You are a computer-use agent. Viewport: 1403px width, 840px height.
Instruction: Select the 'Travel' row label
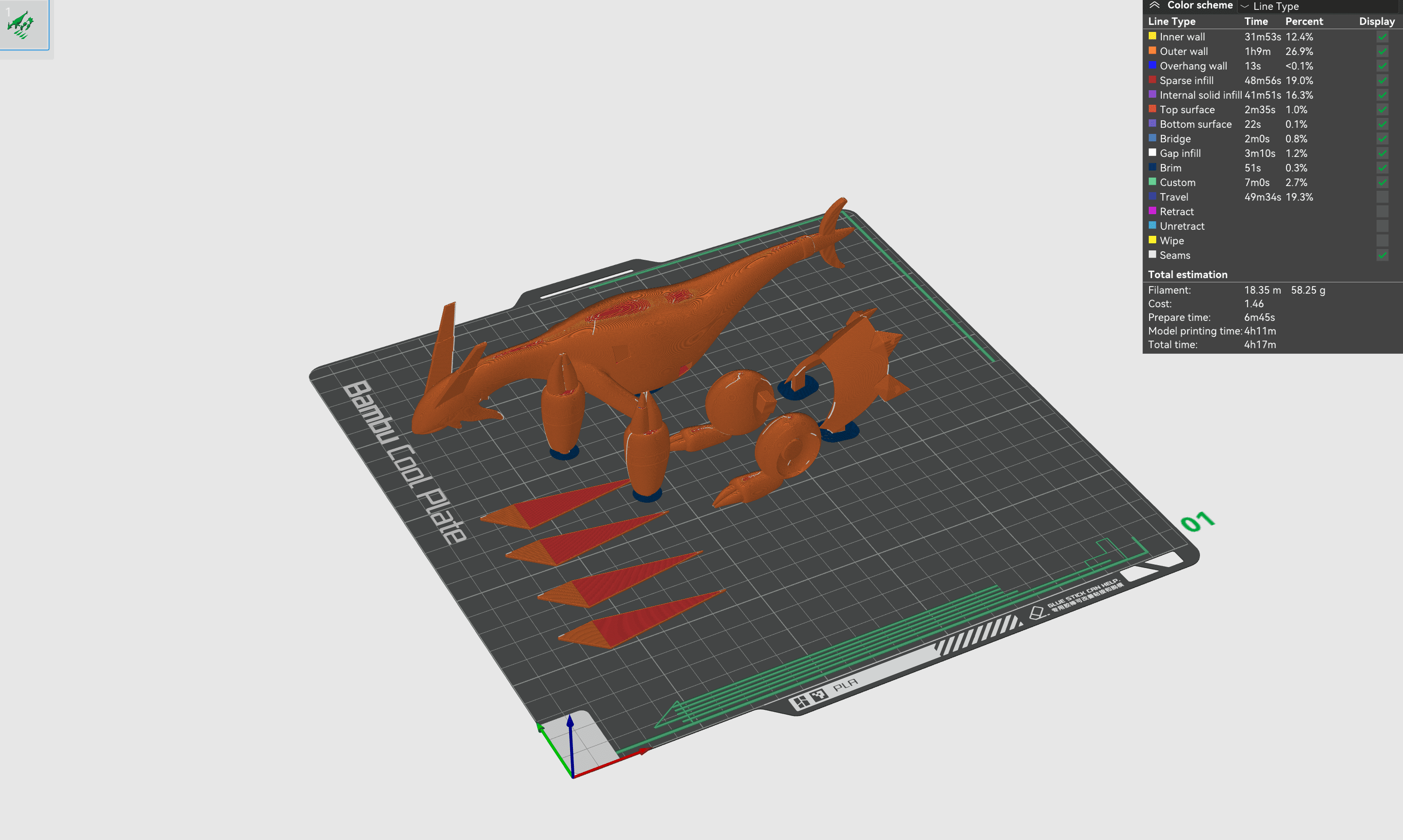click(x=1174, y=197)
